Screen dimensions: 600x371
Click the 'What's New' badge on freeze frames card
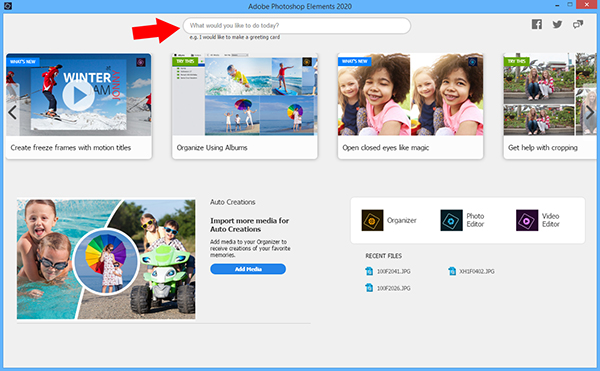(x=23, y=62)
